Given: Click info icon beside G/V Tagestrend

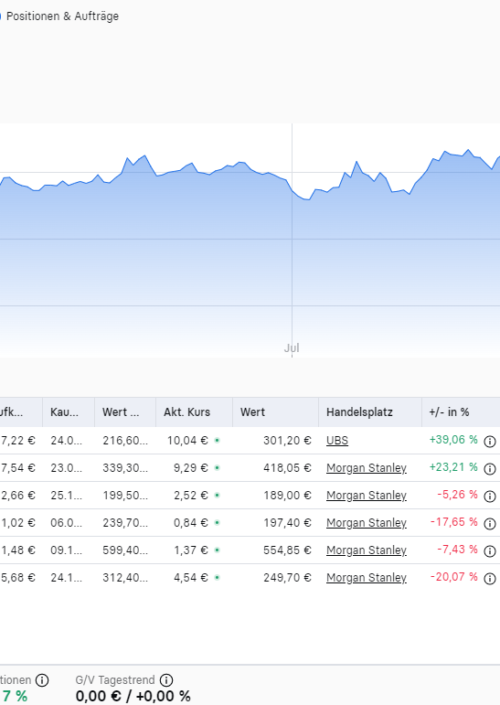Looking at the screenshot, I should pos(166,680).
